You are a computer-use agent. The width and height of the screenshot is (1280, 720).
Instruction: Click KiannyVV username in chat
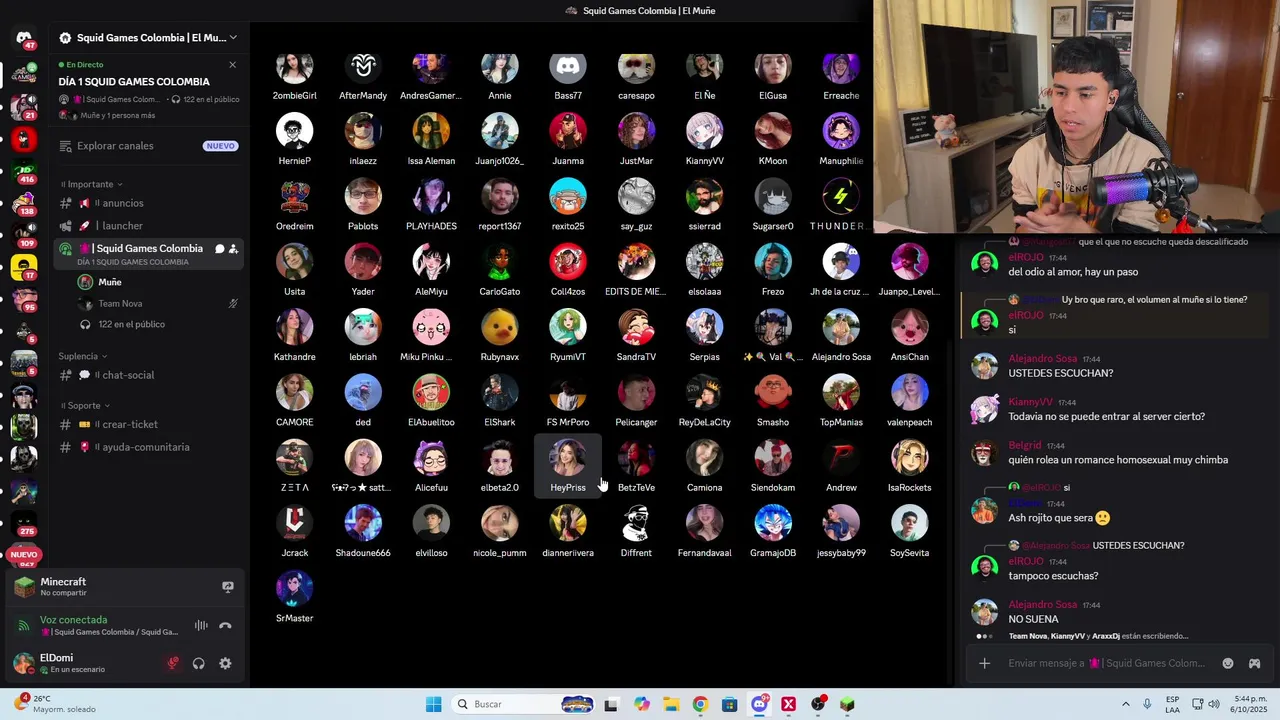[x=1030, y=402]
